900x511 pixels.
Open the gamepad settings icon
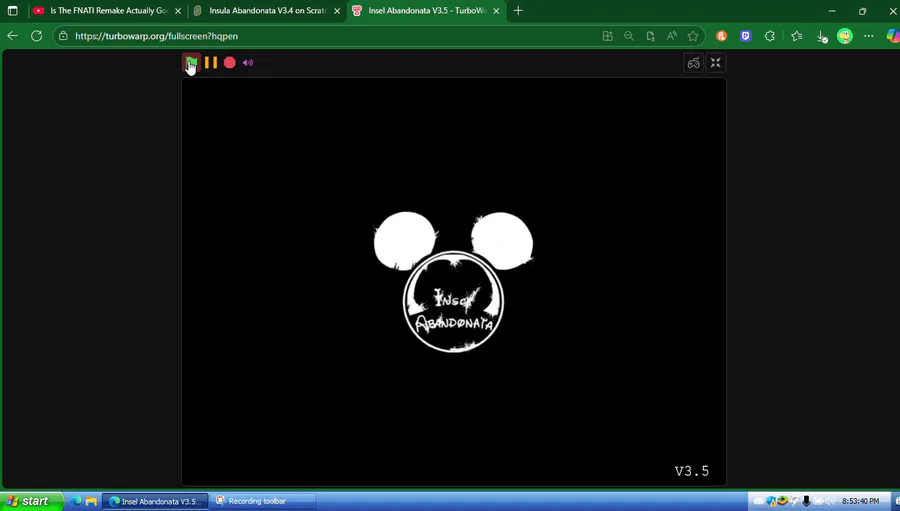(693, 63)
